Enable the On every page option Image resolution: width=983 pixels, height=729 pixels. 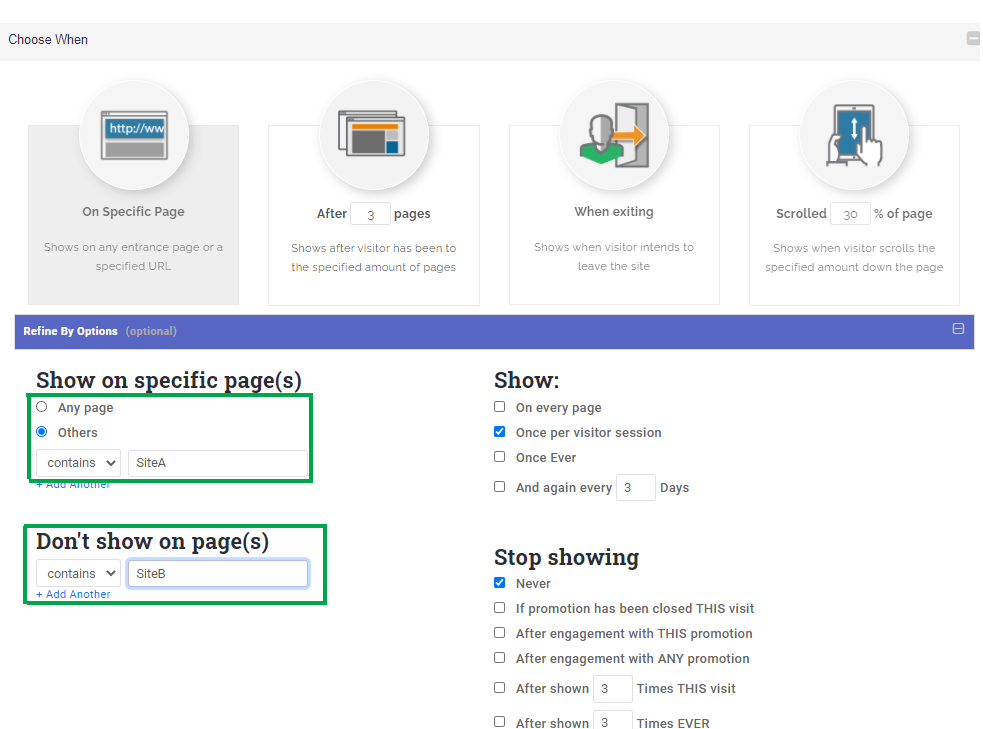tap(499, 406)
